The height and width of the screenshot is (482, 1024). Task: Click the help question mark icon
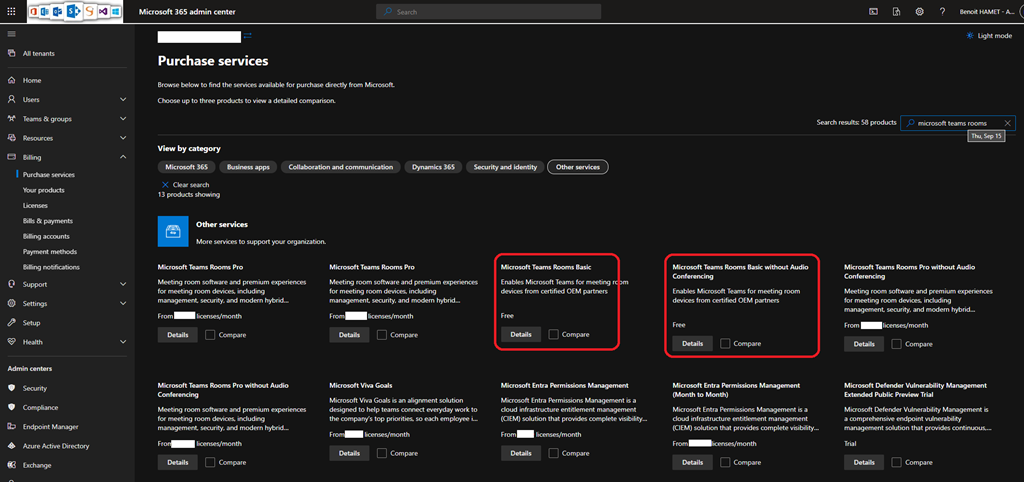point(942,12)
